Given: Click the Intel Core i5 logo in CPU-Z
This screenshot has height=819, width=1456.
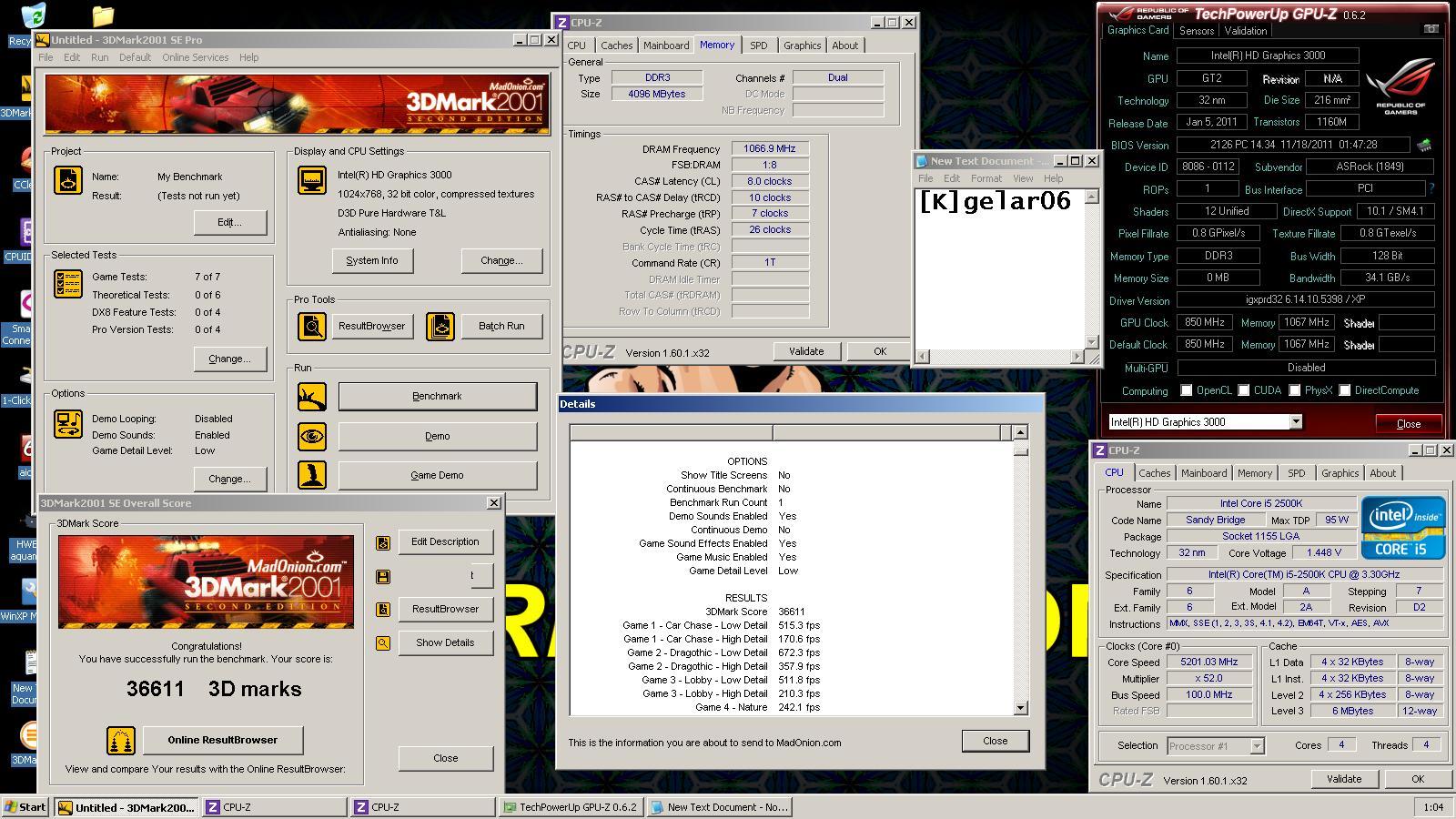Looking at the screenshot, I should click(1403, 528).
